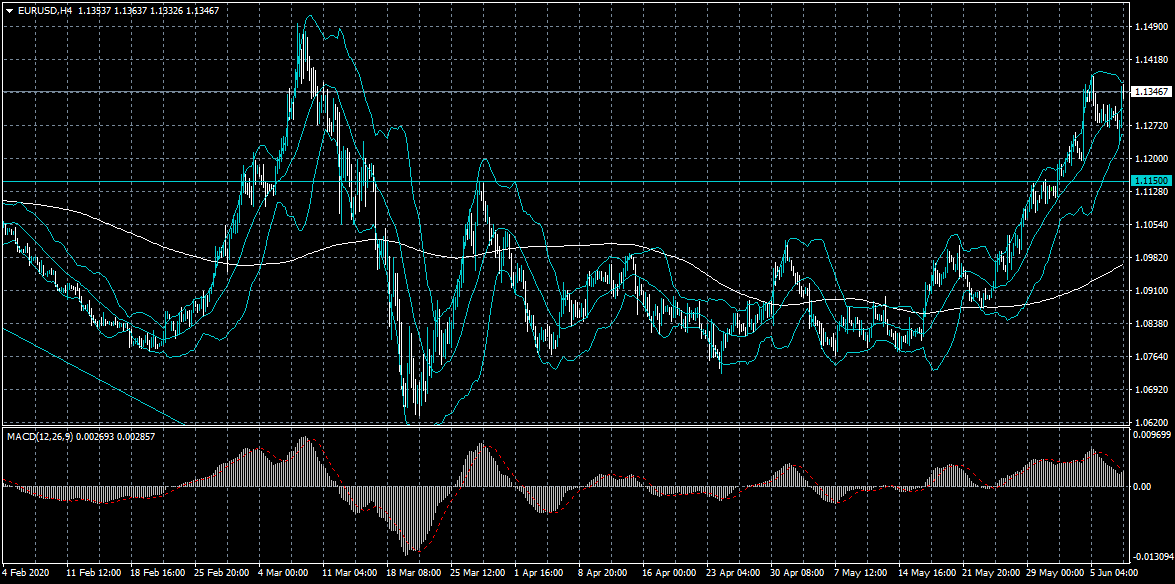Click the 7 May 12:00 time label

[863, 573]
